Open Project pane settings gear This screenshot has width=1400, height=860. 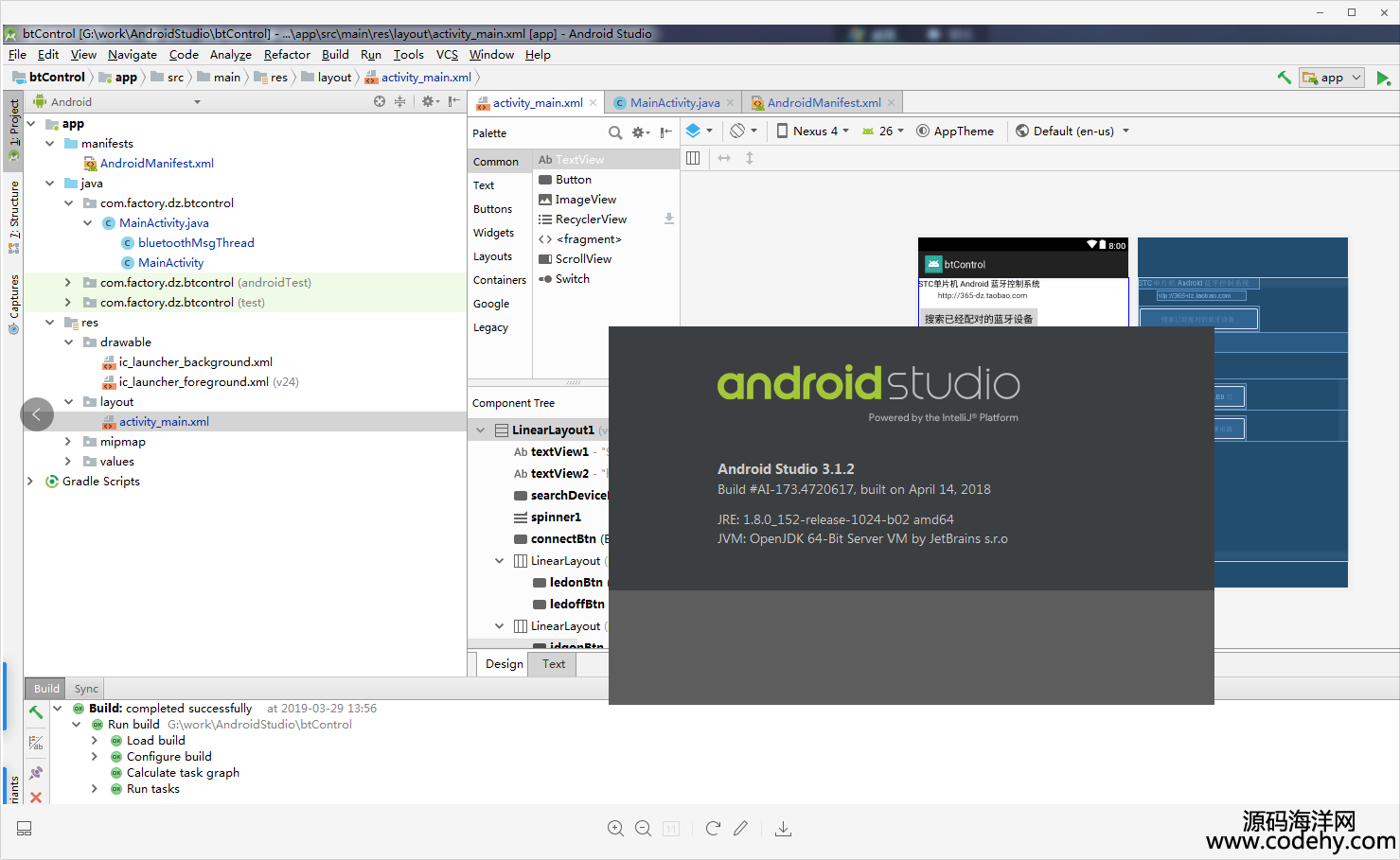(430, 101)
